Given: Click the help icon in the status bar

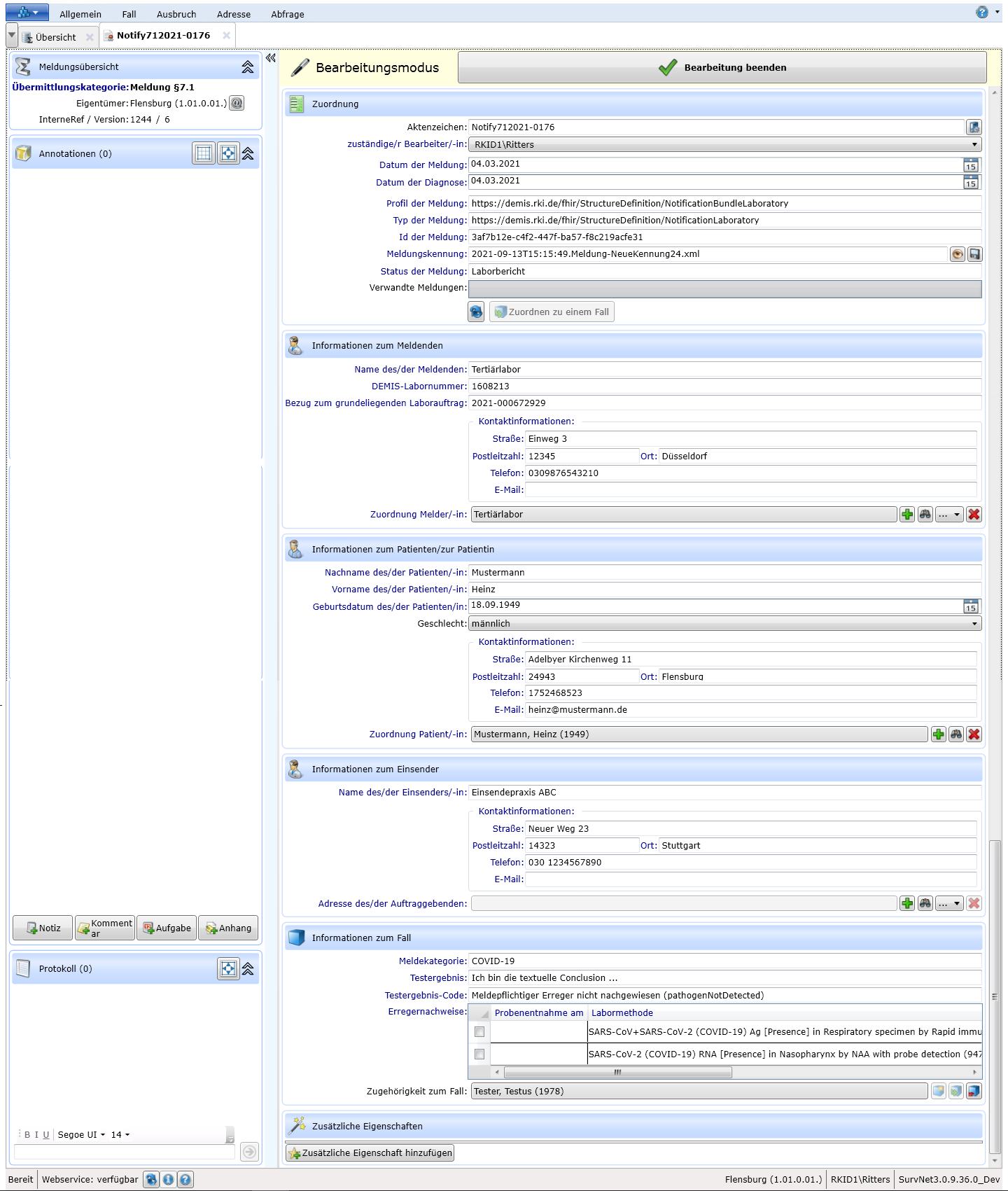Looking at the screenshot, I should click(185, 1180).
